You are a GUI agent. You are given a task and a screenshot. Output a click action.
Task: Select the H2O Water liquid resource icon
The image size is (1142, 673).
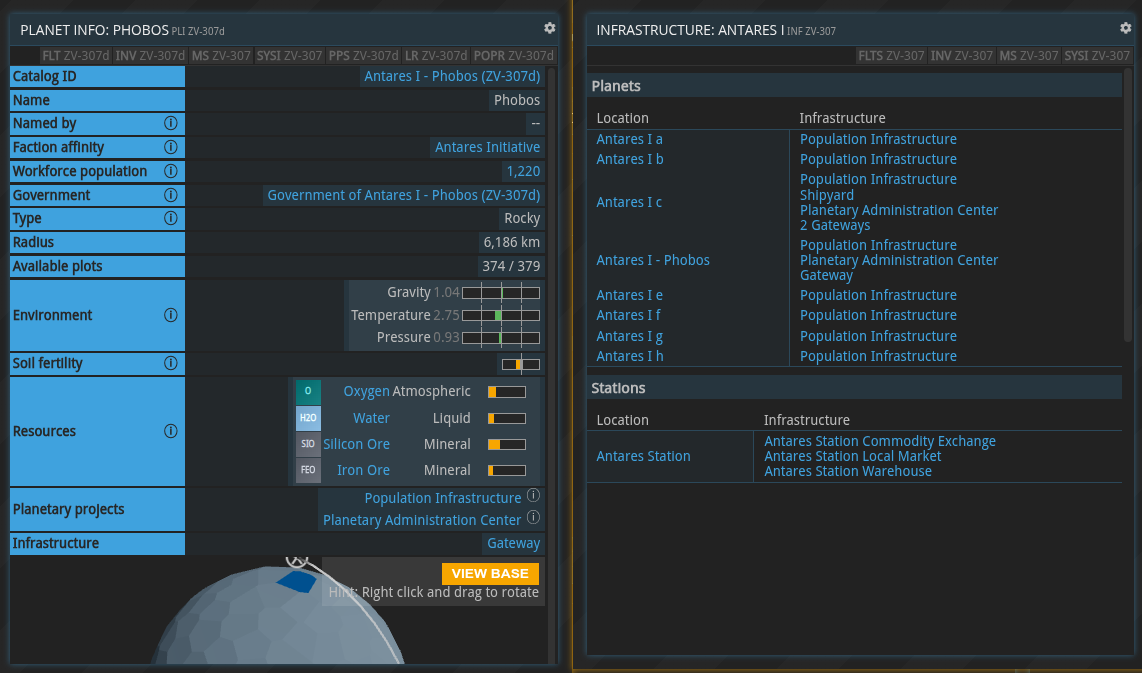click(x=308, y=417)
